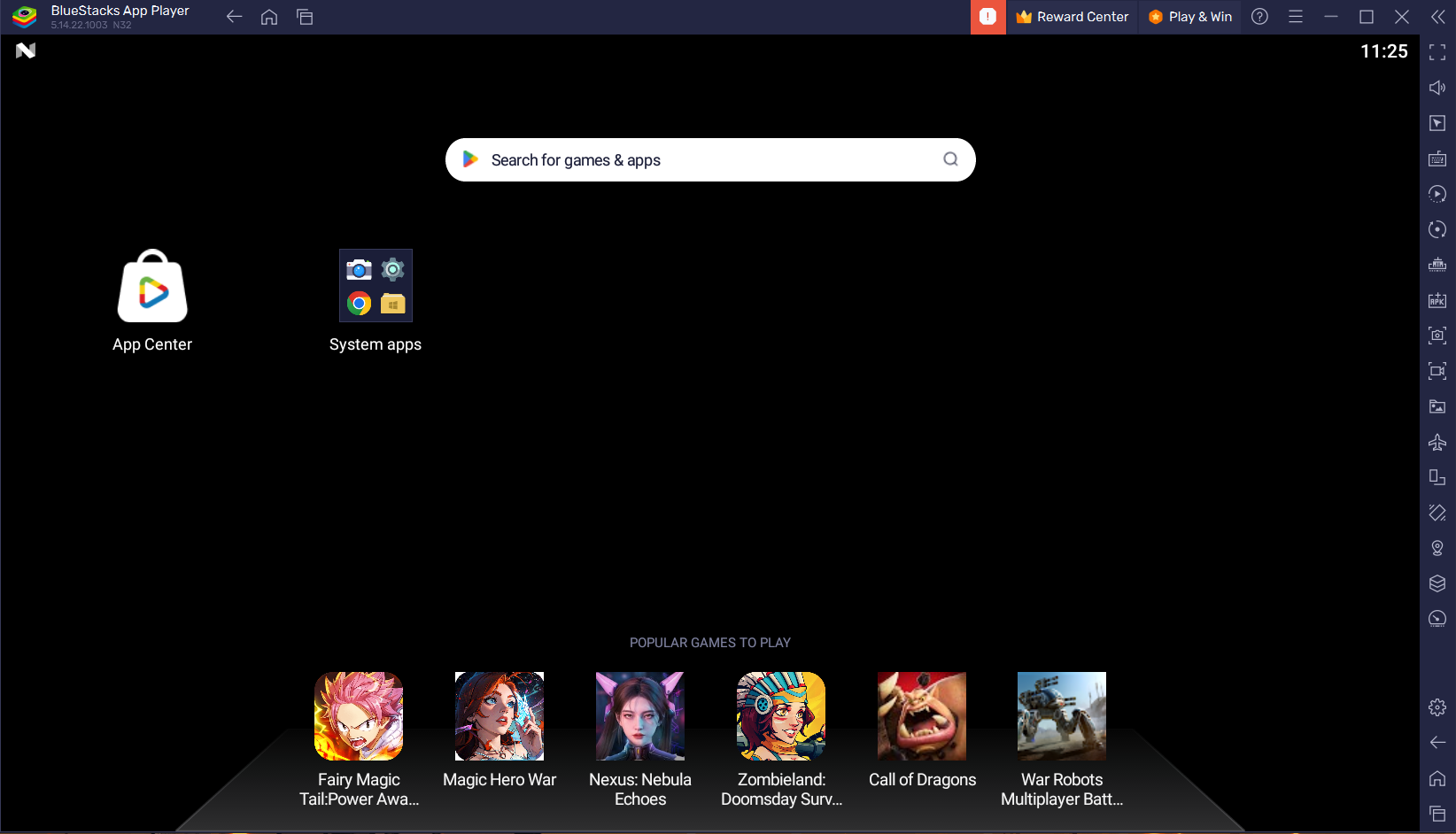1456x834 pixels.
Task: Open Play & Win
Action: coord(1189,17)
